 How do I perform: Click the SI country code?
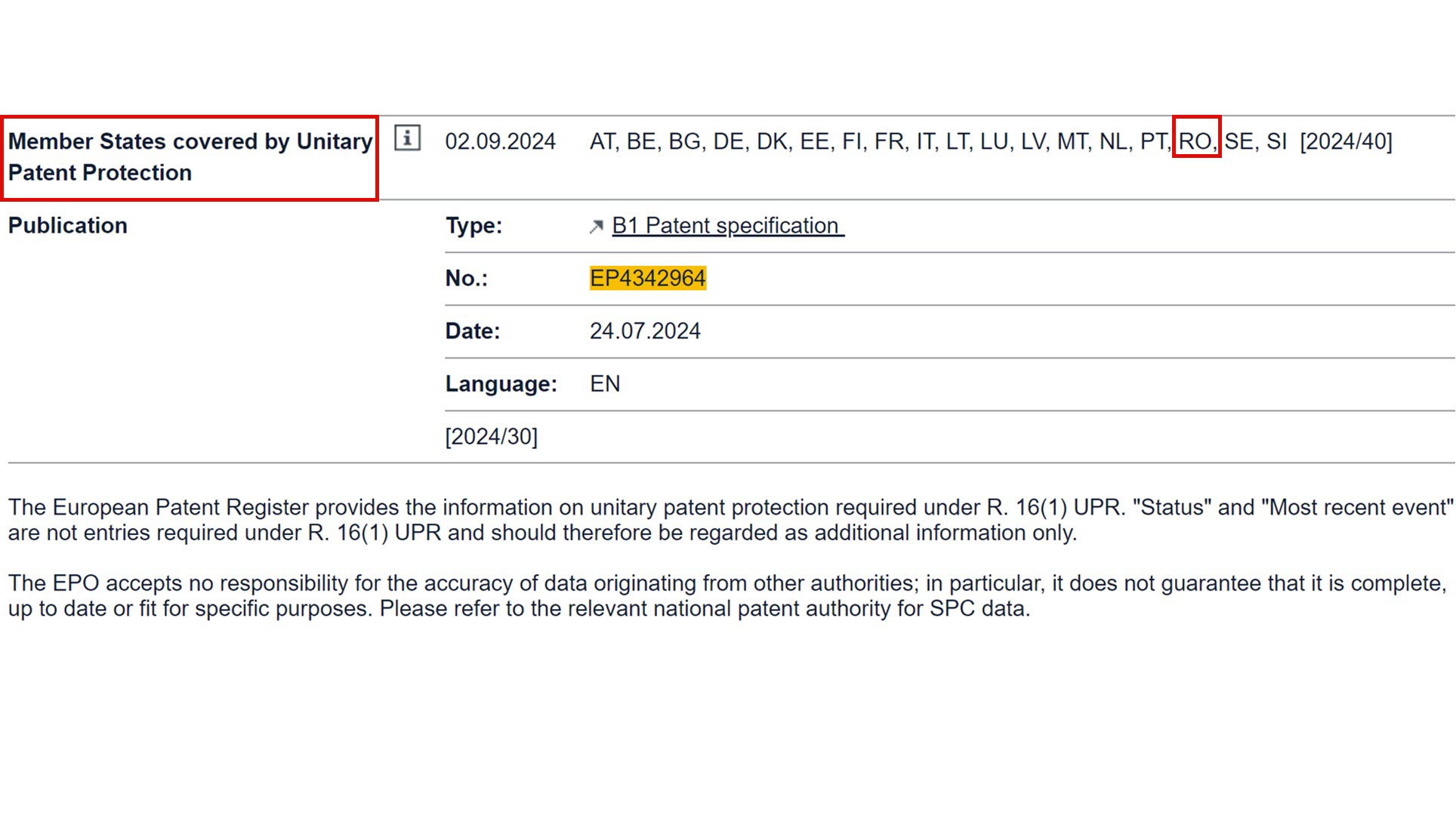[x=1276, y=141]
